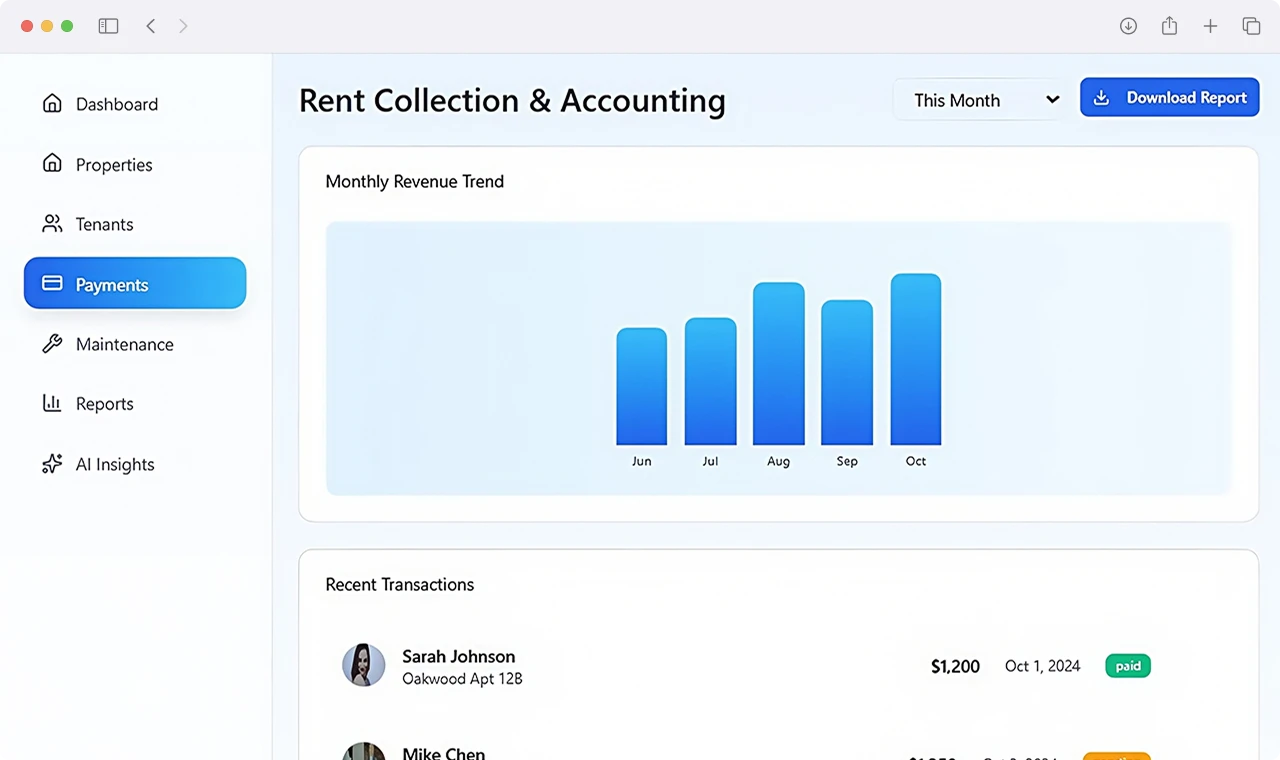Click the $1,200 amount
This screenshot has width=1280, height=760.
pos(955,666)
